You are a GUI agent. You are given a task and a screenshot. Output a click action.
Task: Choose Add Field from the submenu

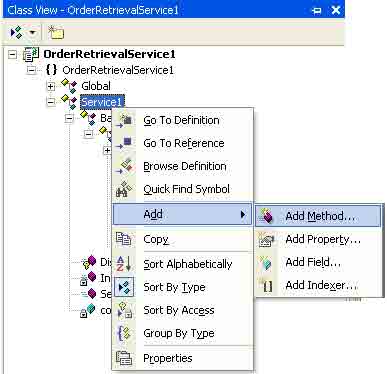318,263
